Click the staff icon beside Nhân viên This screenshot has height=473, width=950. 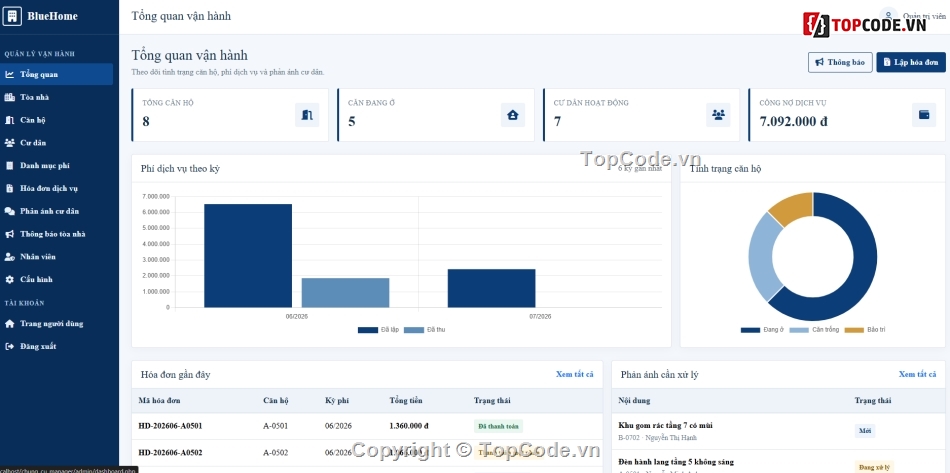pyautogui.click(x=9, y=257)
